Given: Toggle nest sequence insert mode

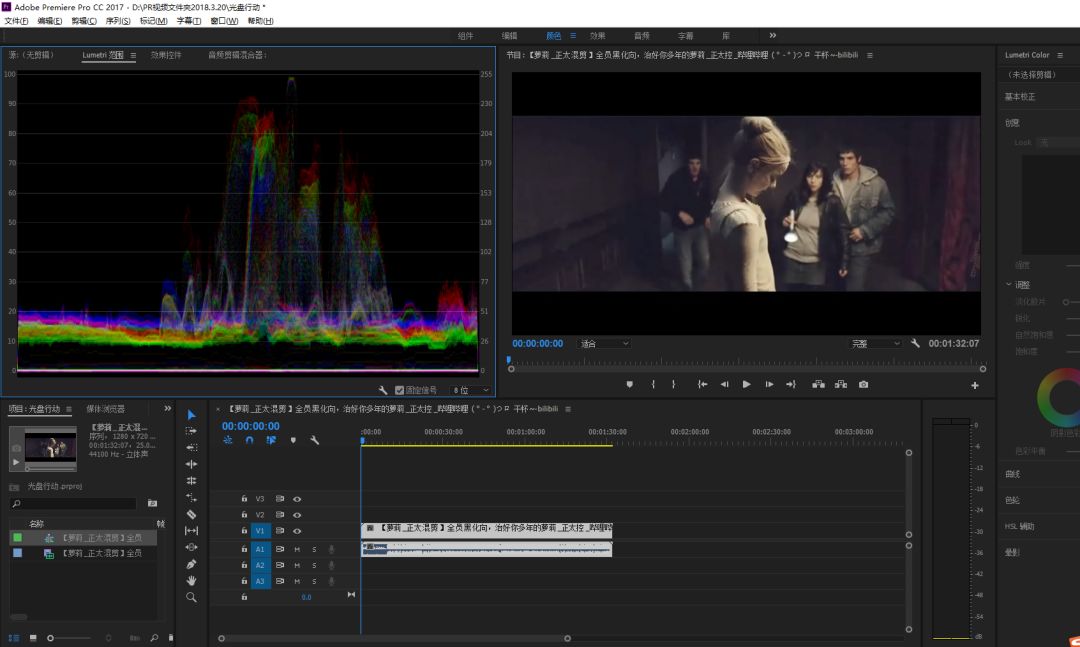Looking at the screenshot, I should (x=228, y=440).
